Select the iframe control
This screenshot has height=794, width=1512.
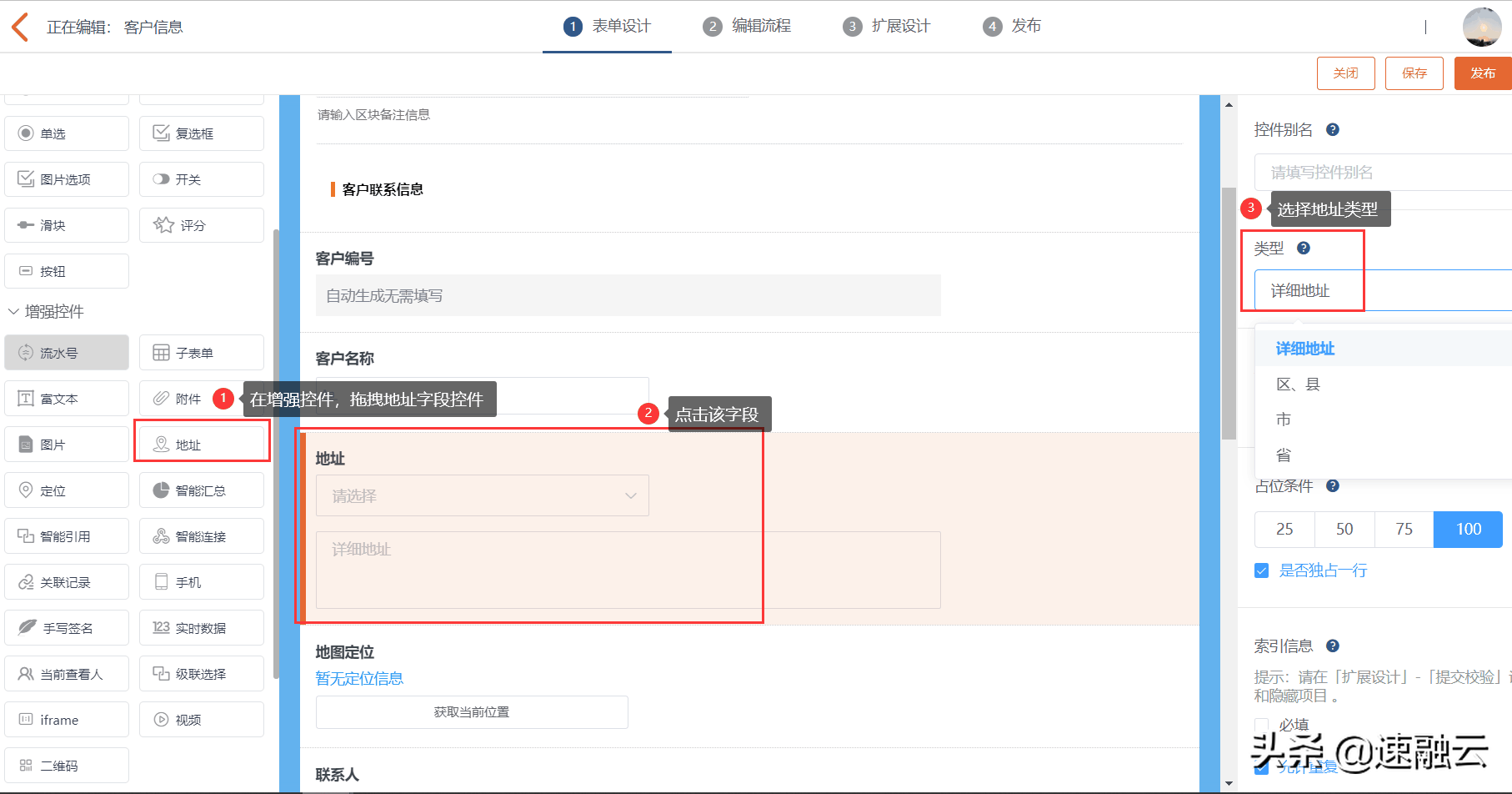(67, 720)
